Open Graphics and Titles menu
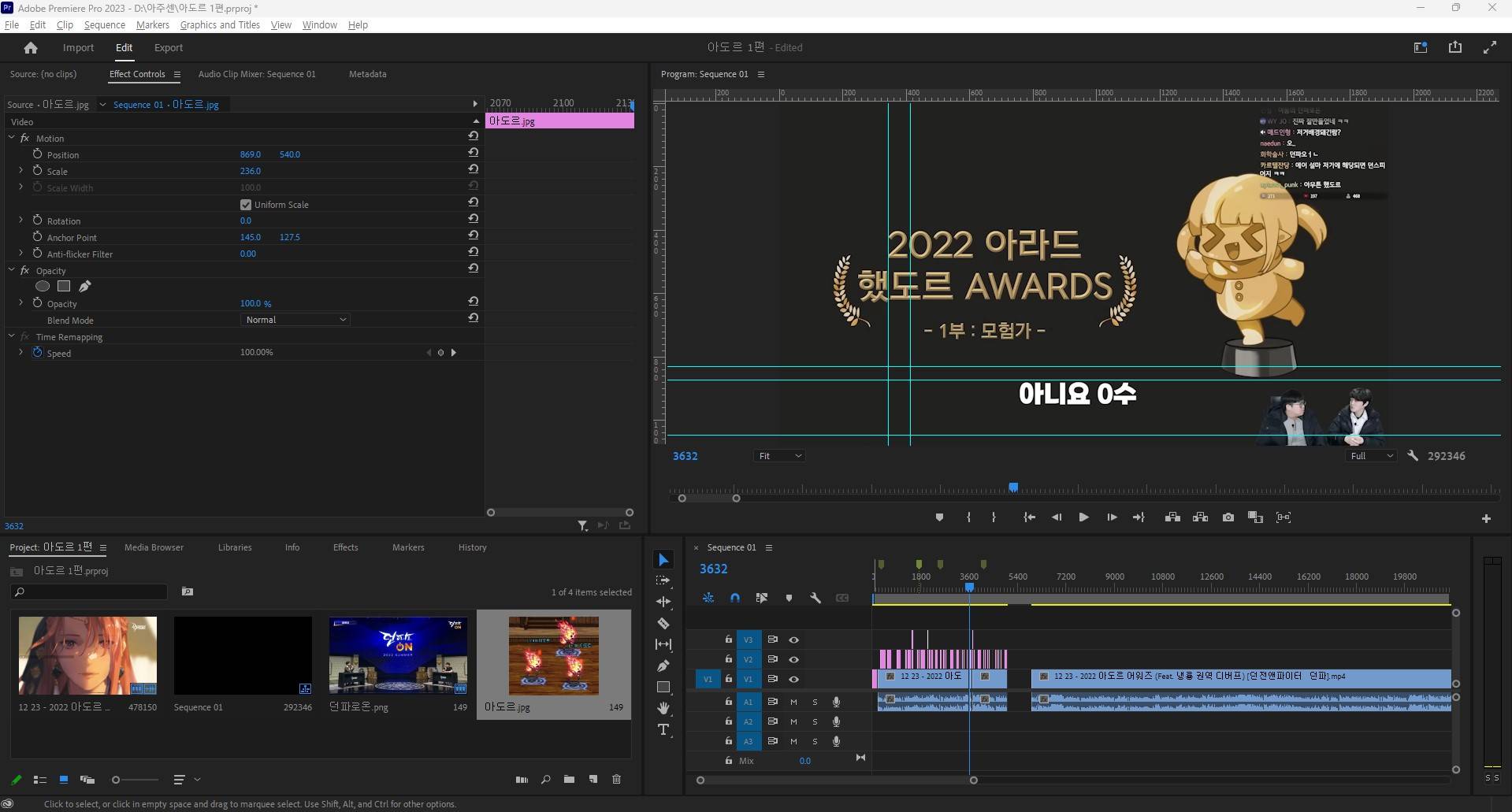Screen dimensions: 1512x812 (x=220, y=25)
